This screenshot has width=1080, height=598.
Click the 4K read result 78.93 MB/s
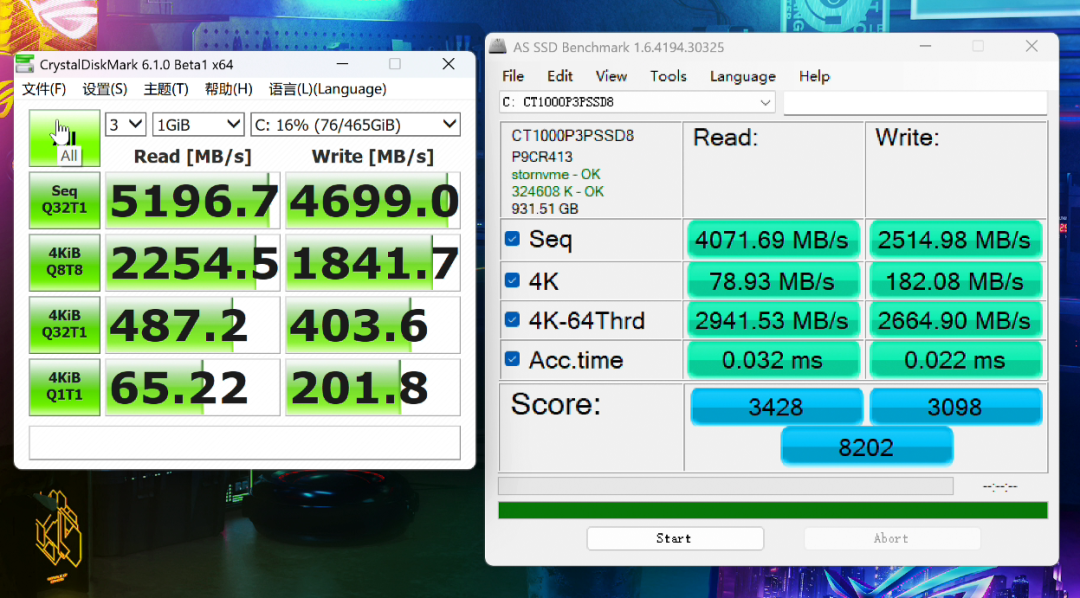pos(773,281)
